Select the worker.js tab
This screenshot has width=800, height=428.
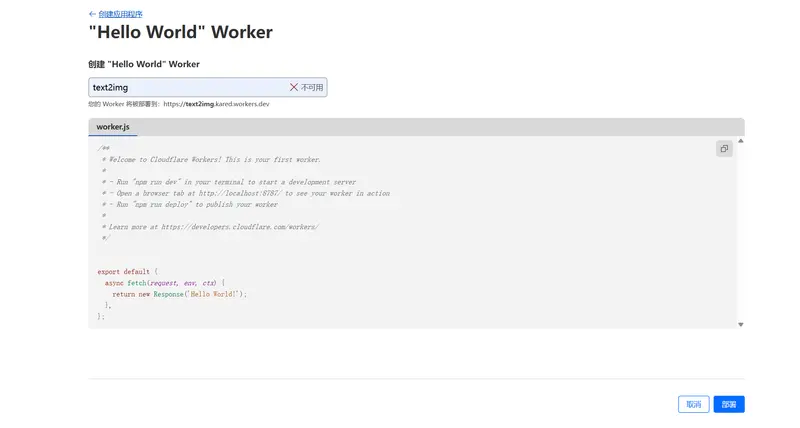point(113,127)
